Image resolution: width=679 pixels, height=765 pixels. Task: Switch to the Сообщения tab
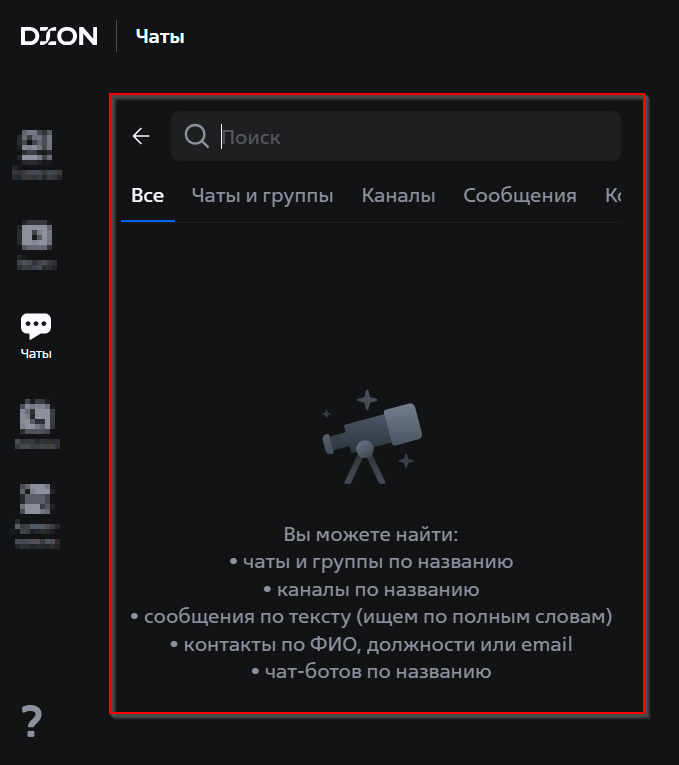click(519, 196)
